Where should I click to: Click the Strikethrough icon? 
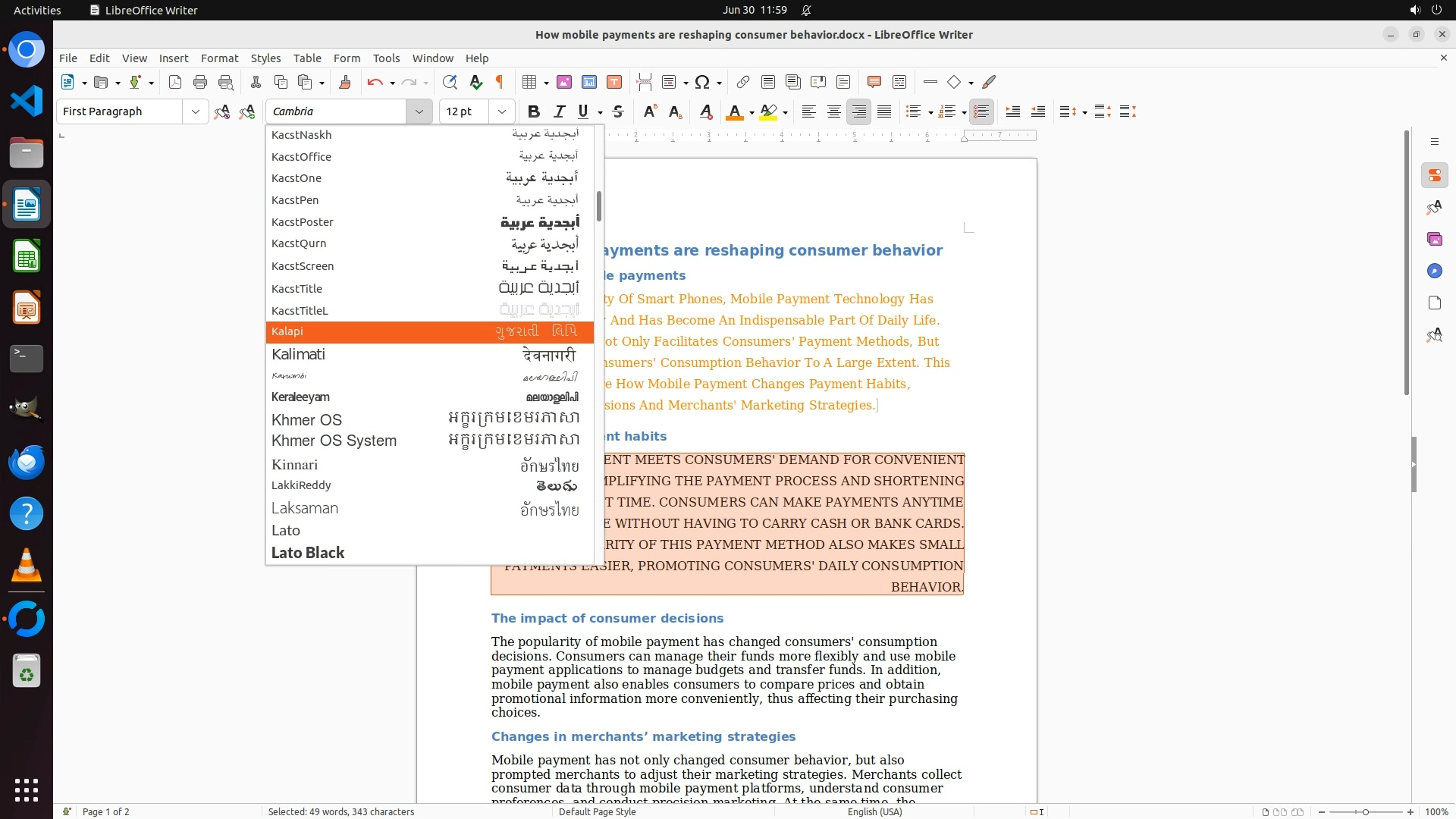[618, 111]
